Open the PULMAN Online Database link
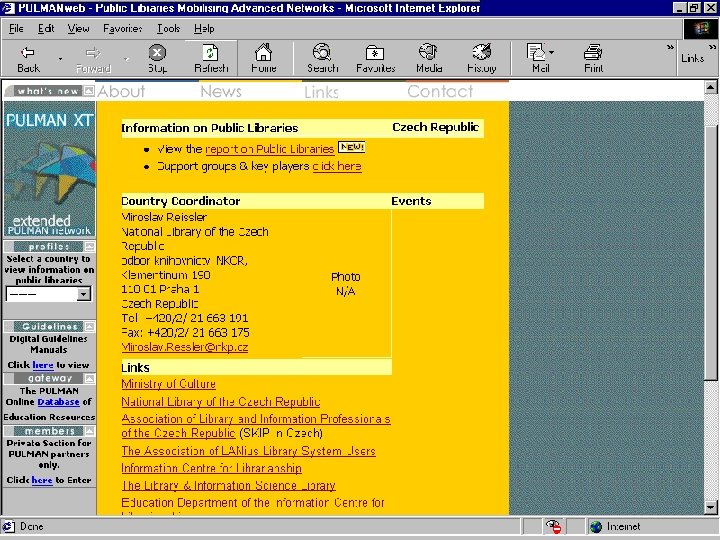This screenshot has height=540, width=720. coord(58,402)
